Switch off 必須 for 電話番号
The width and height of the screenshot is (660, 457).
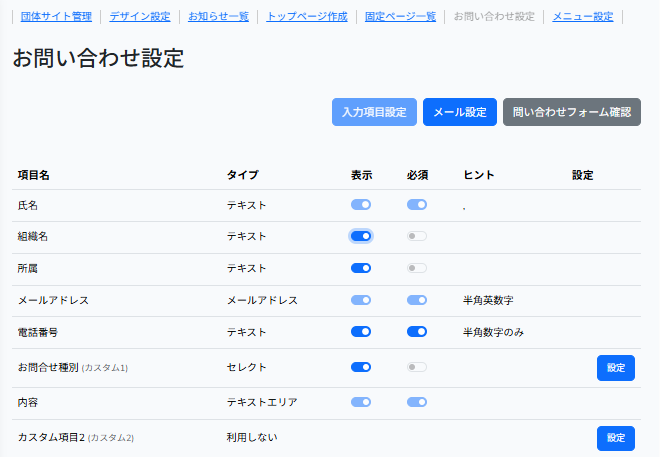(x=417, y=331)
